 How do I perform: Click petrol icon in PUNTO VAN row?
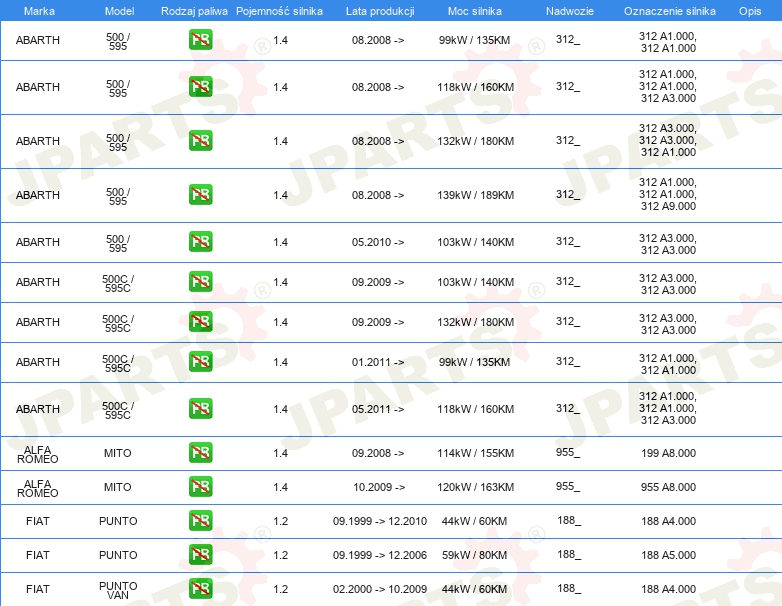click(x=200, y=588)
